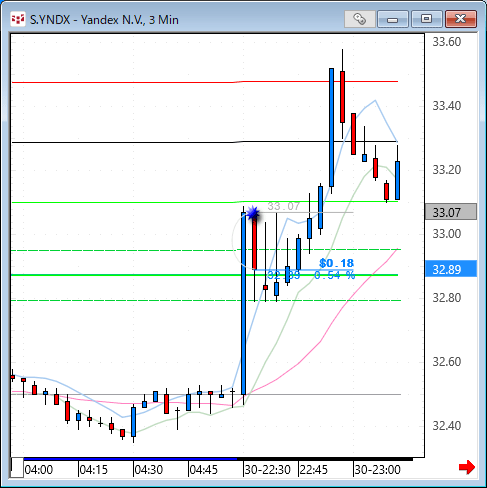Click the 33.00 price scale value
This screenshot has height=488, width=487.
(447, 234)
